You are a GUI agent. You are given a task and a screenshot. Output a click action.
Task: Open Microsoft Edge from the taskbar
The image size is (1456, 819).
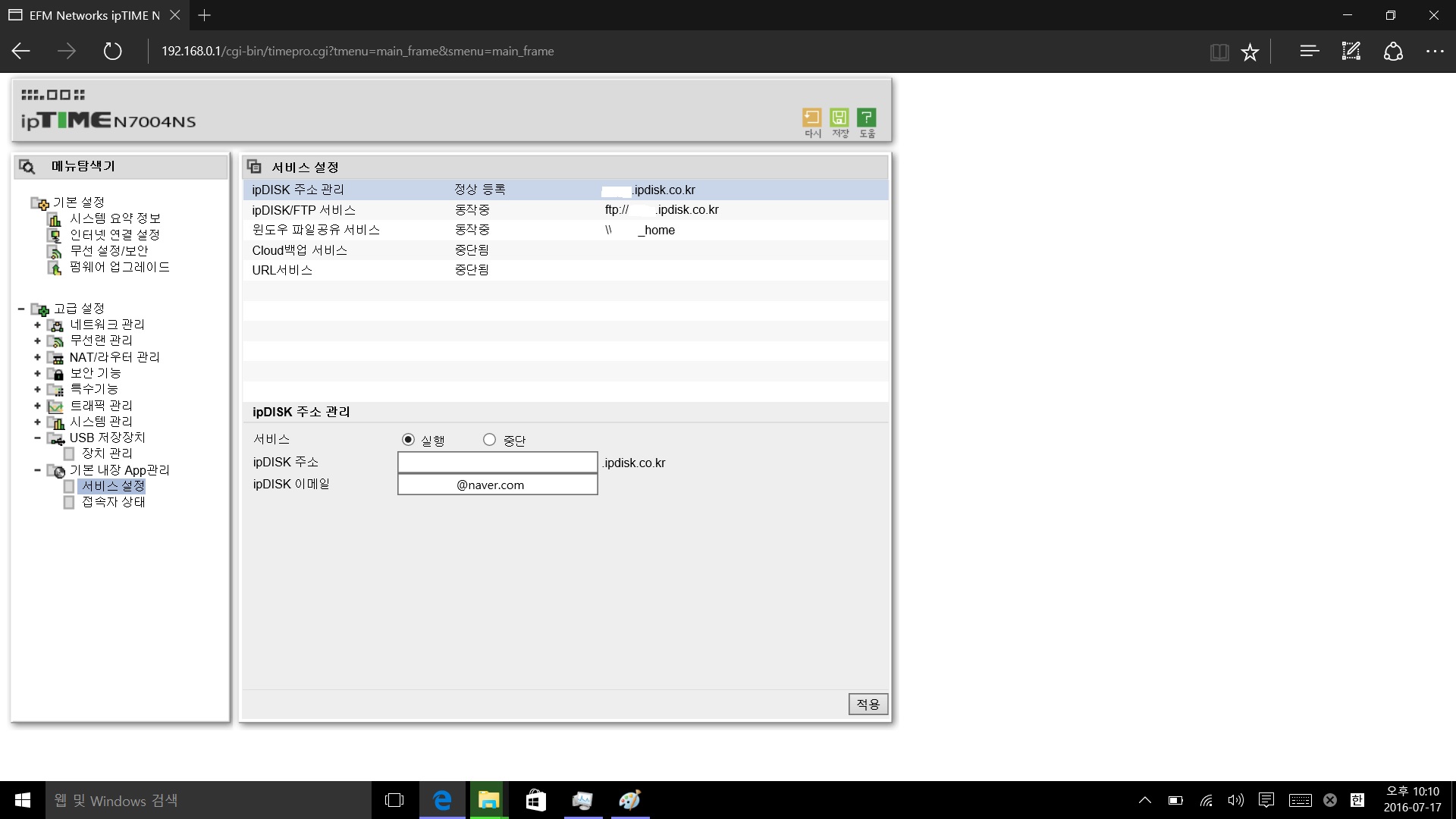[442, 800]
